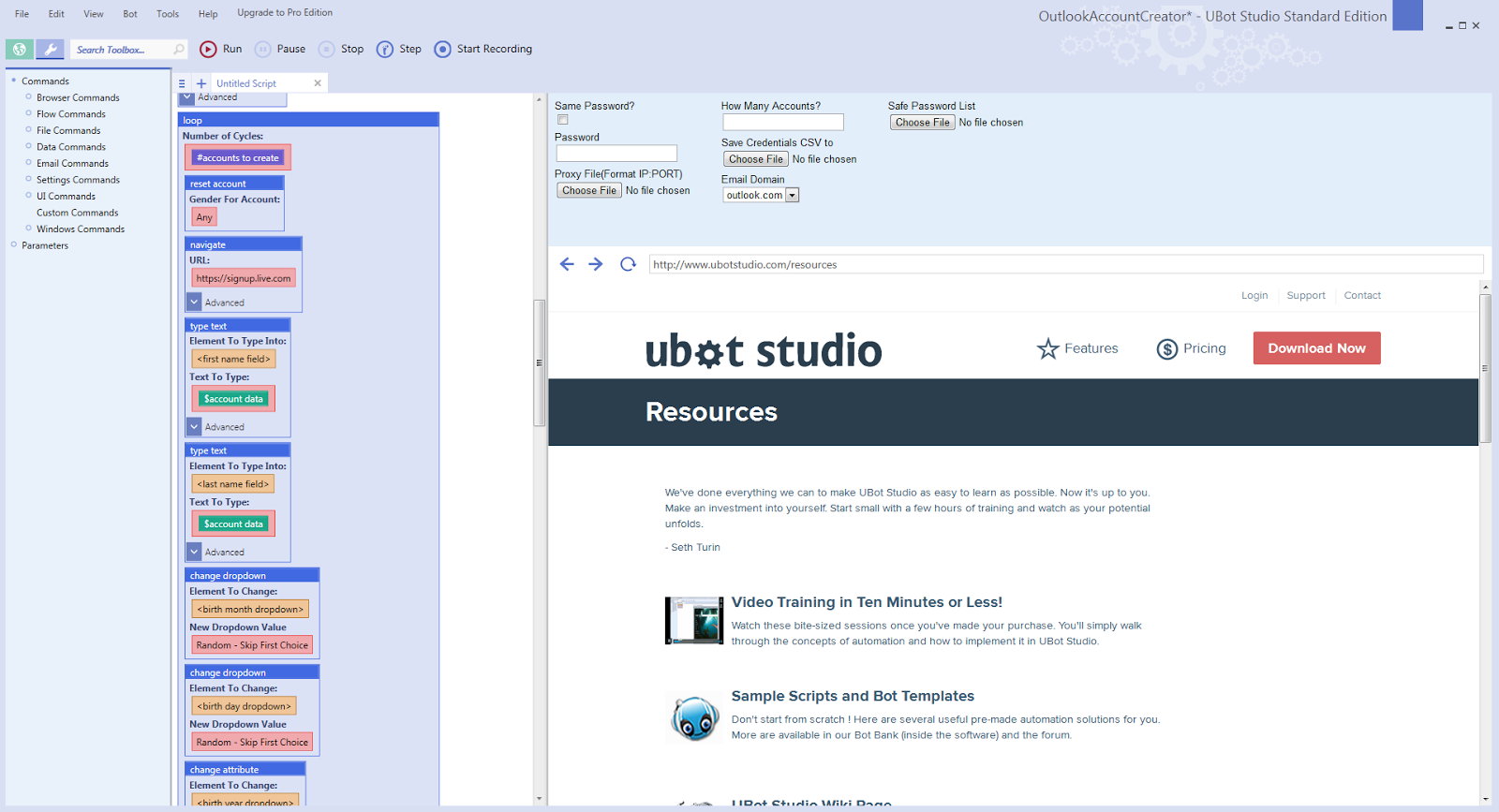Viewport: 1499px width, 812px height.
Task: Open Video Training in Ten Minutes link
Action: [x=867, y=602]
